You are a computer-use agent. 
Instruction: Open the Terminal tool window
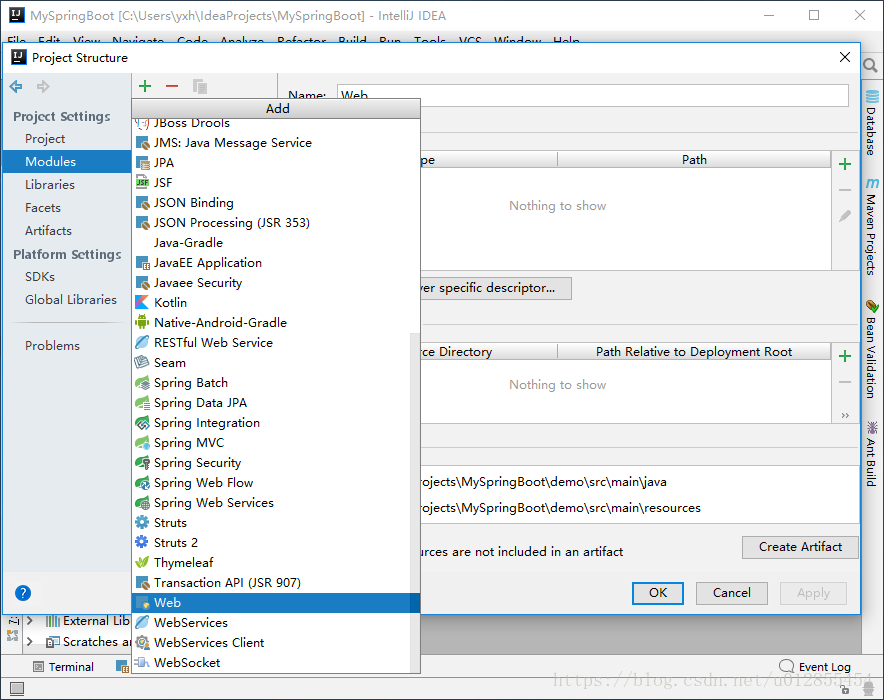pyautogui.click(x=64, y=667)
